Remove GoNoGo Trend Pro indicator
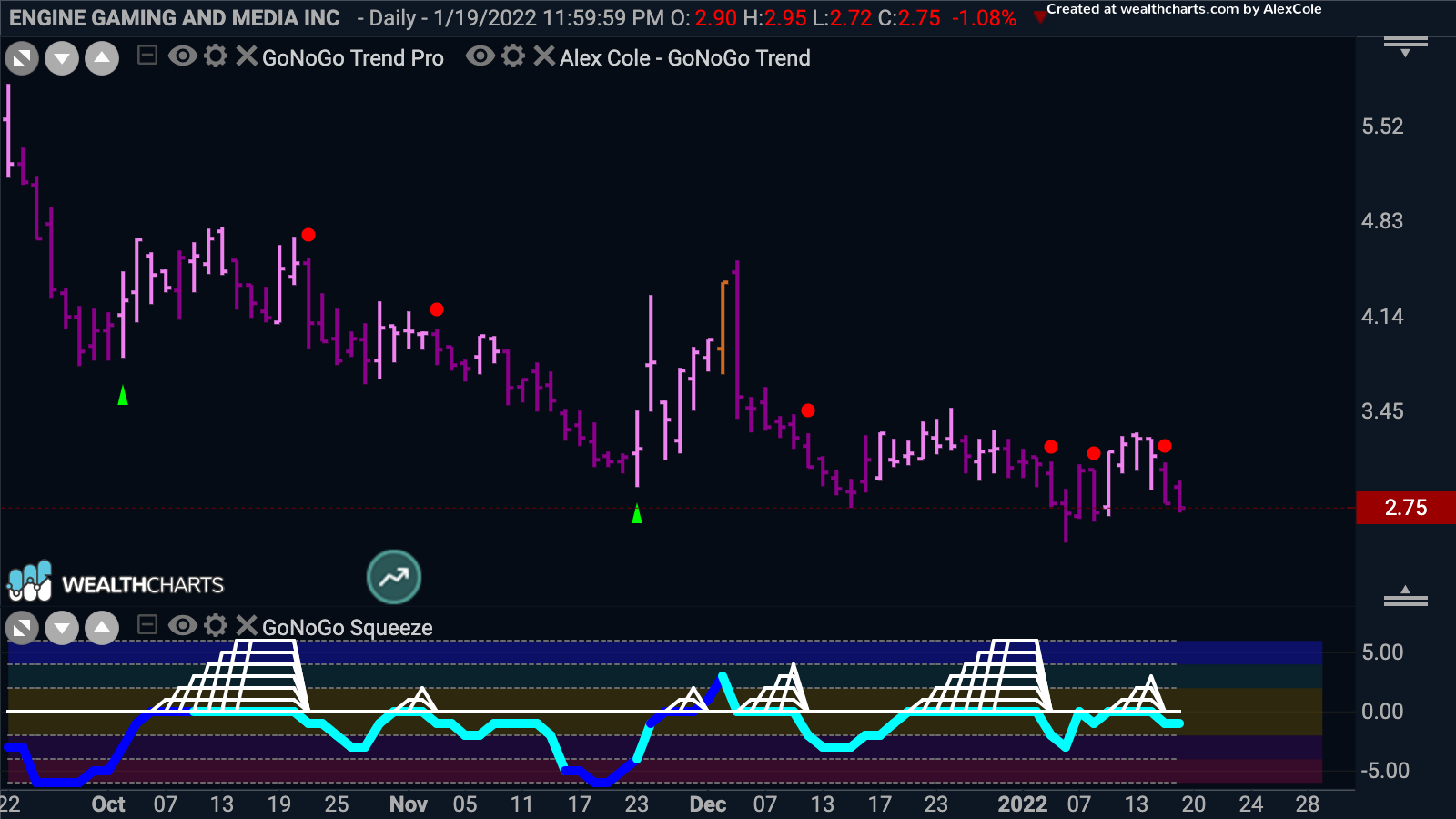Screen dimensions: 1456x819 coord(247,56)
